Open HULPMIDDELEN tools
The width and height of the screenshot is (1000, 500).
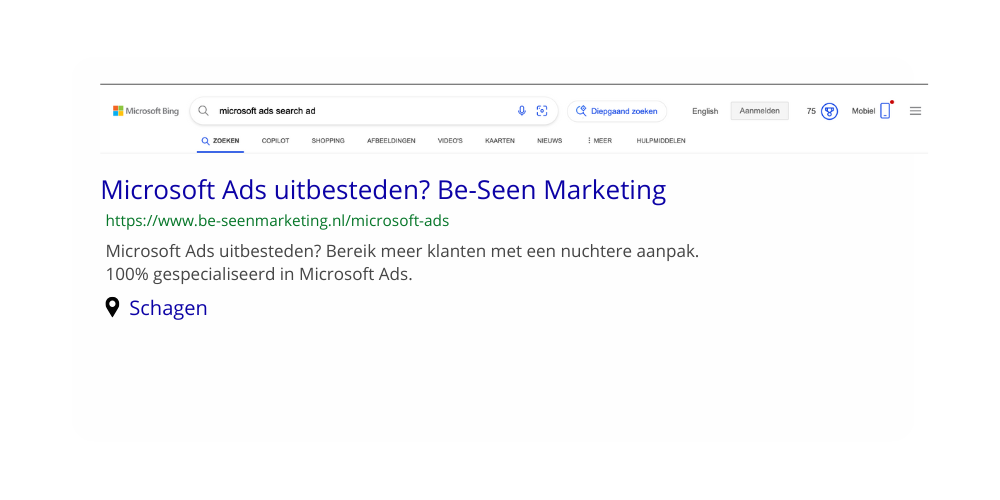[661, 141]
